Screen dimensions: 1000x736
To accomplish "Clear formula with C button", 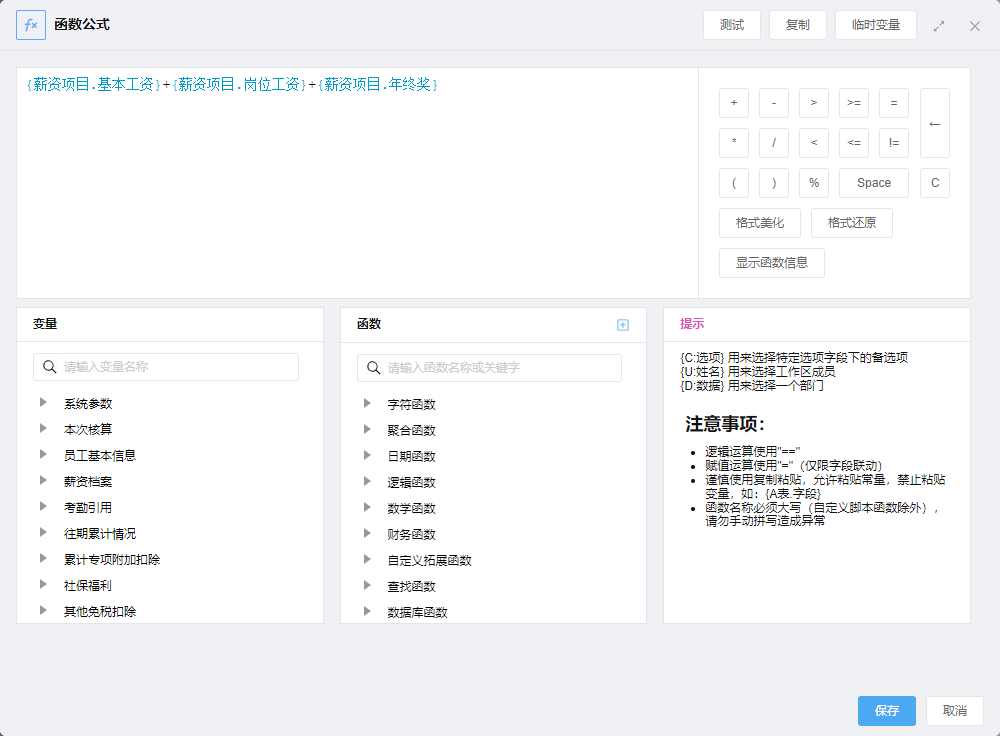I will coord(935,183).
